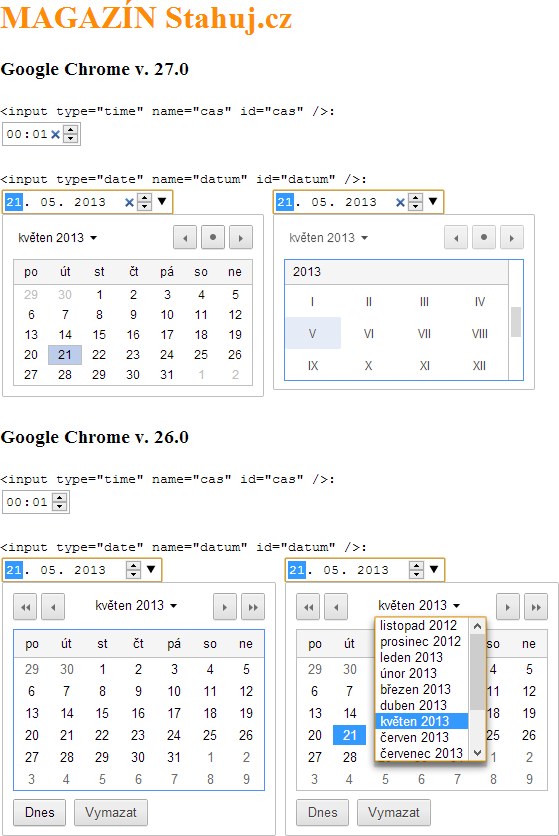Choose month I in the month grid

tap(313, 302)
